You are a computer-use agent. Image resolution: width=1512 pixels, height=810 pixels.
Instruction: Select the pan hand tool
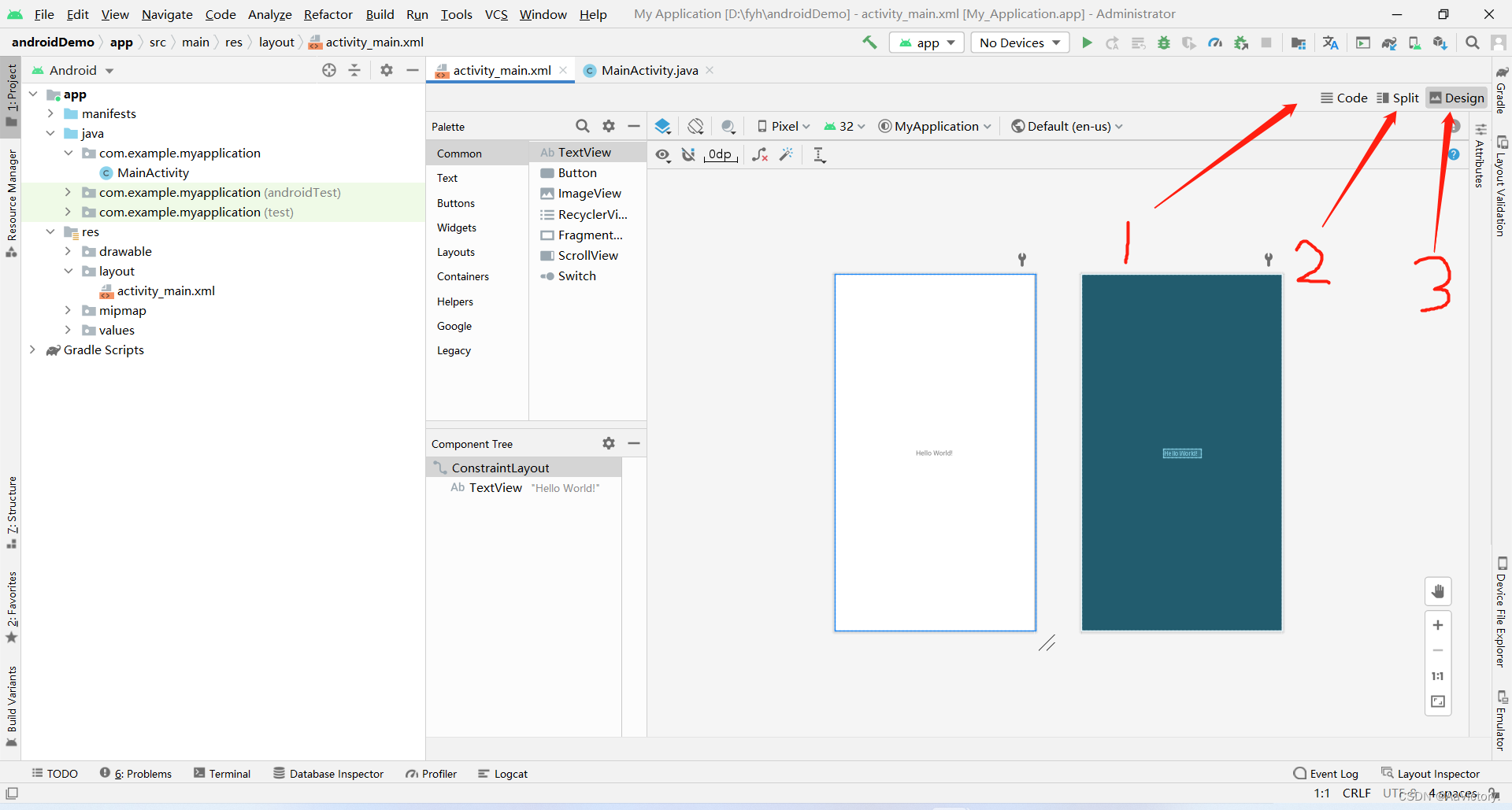tap(1438, 591)
